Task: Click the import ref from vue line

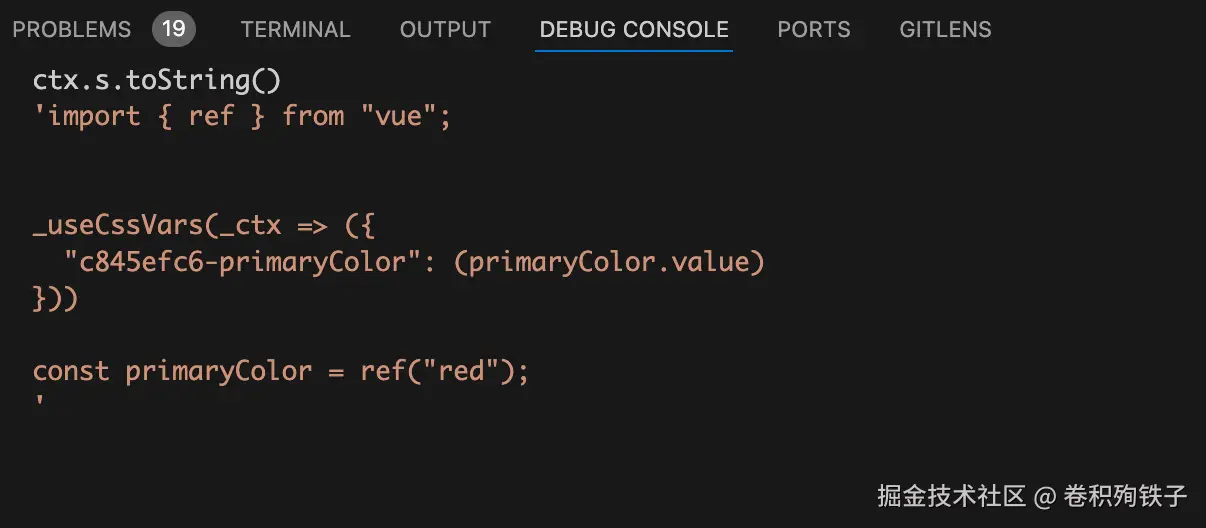Action: point(242,116)
